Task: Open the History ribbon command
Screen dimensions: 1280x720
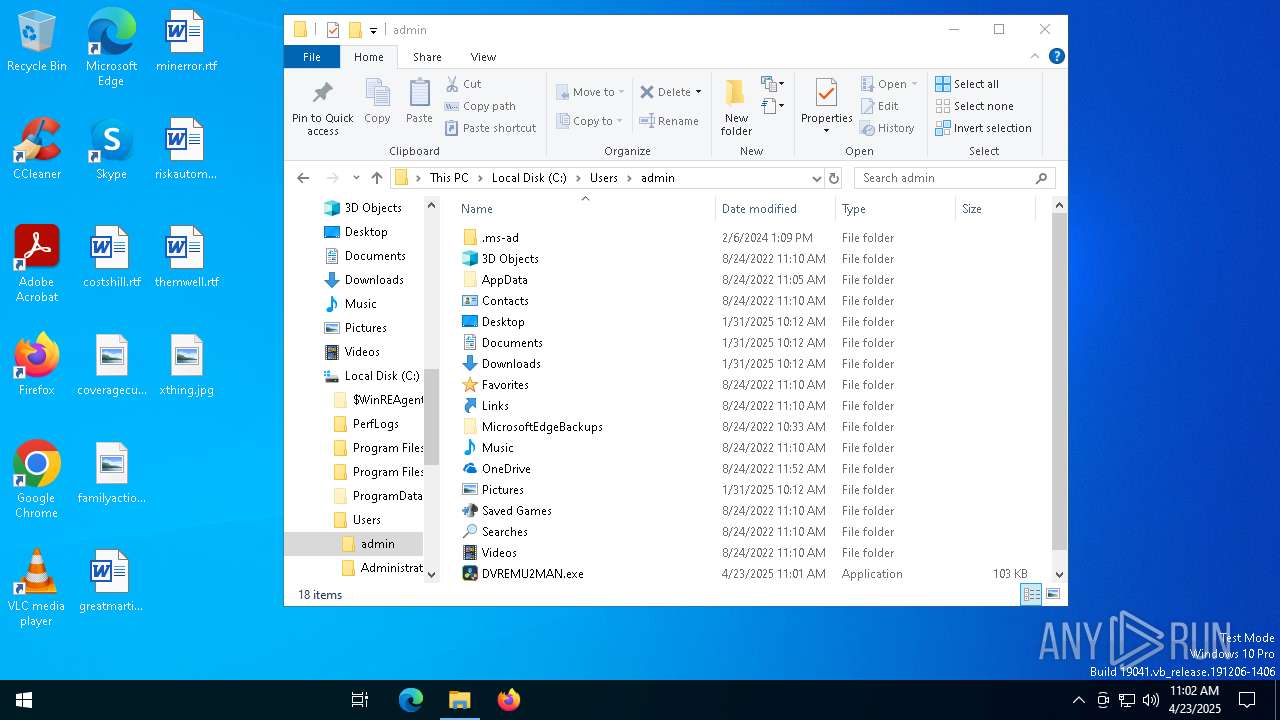Action: (887, 128)
